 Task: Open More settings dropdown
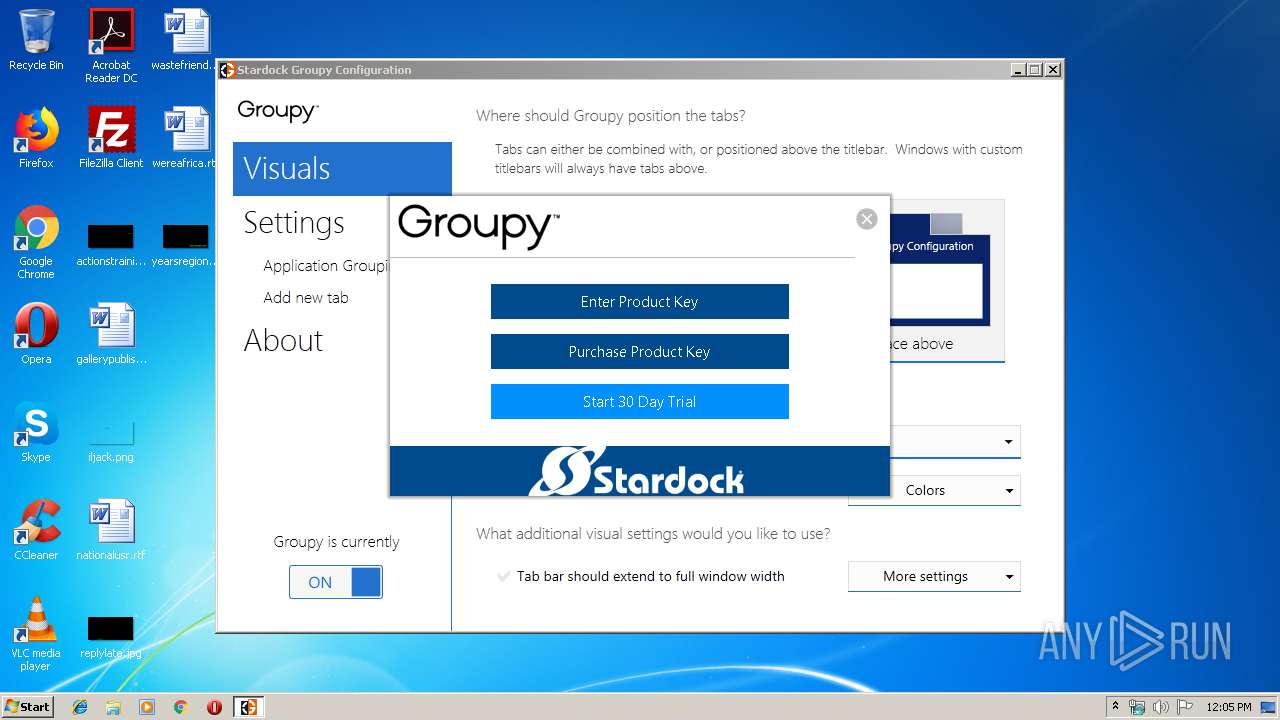(934, 576)
